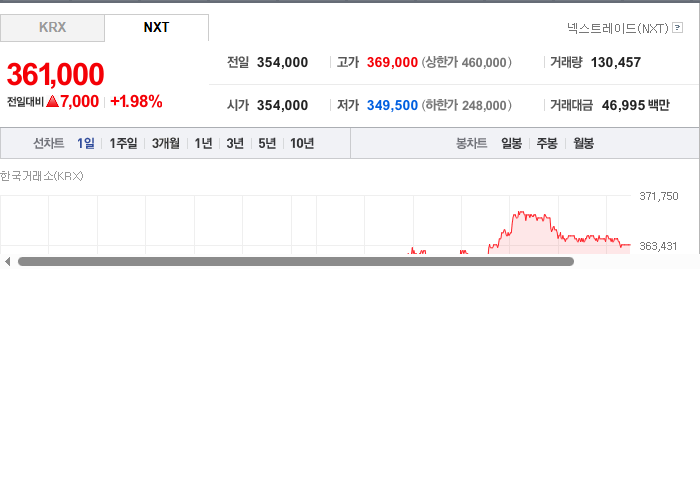700x490 pixels.
Task: Switch to the KRX tab
Action: tap(52, 28)
